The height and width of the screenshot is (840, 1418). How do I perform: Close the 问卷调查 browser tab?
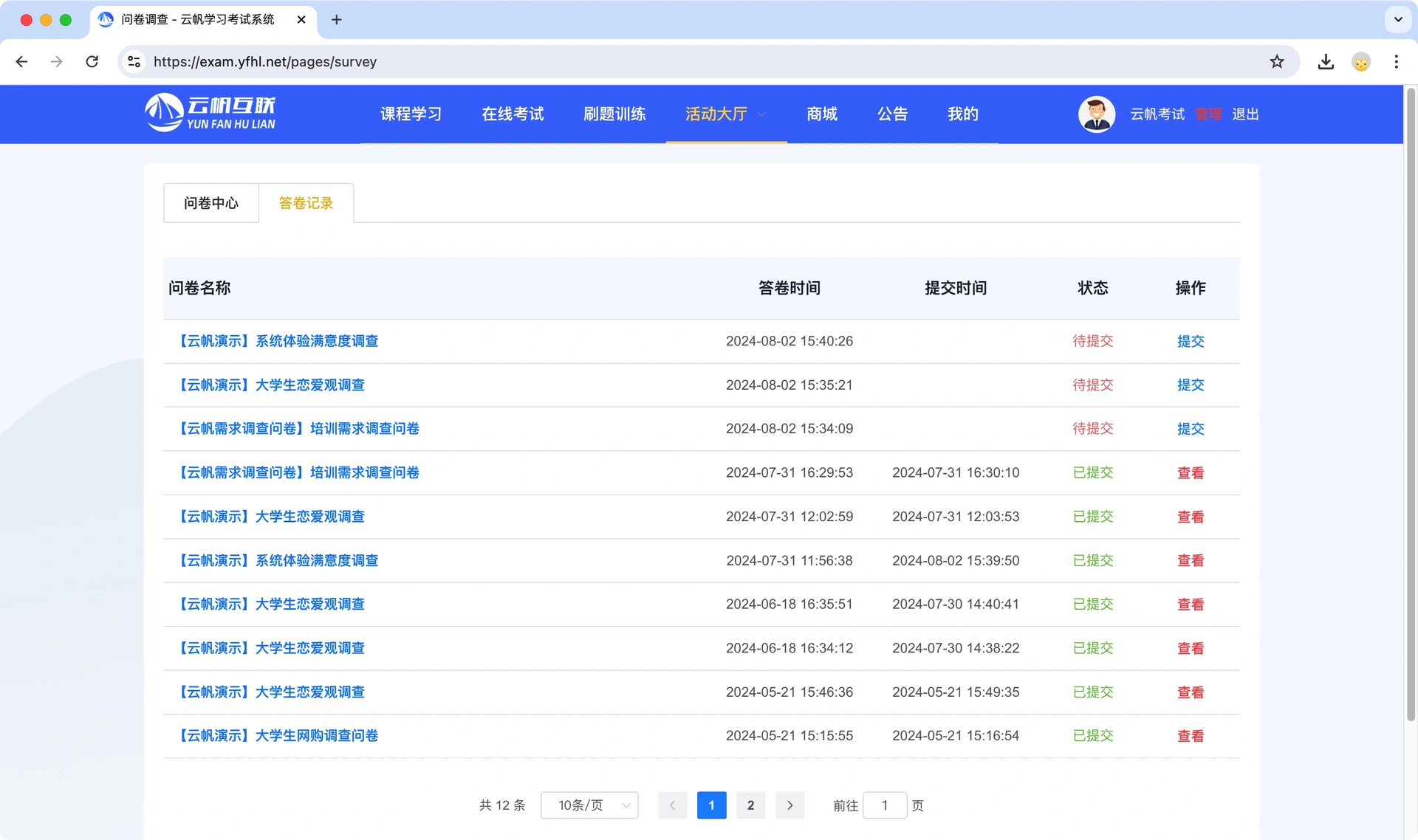(301, 20)
